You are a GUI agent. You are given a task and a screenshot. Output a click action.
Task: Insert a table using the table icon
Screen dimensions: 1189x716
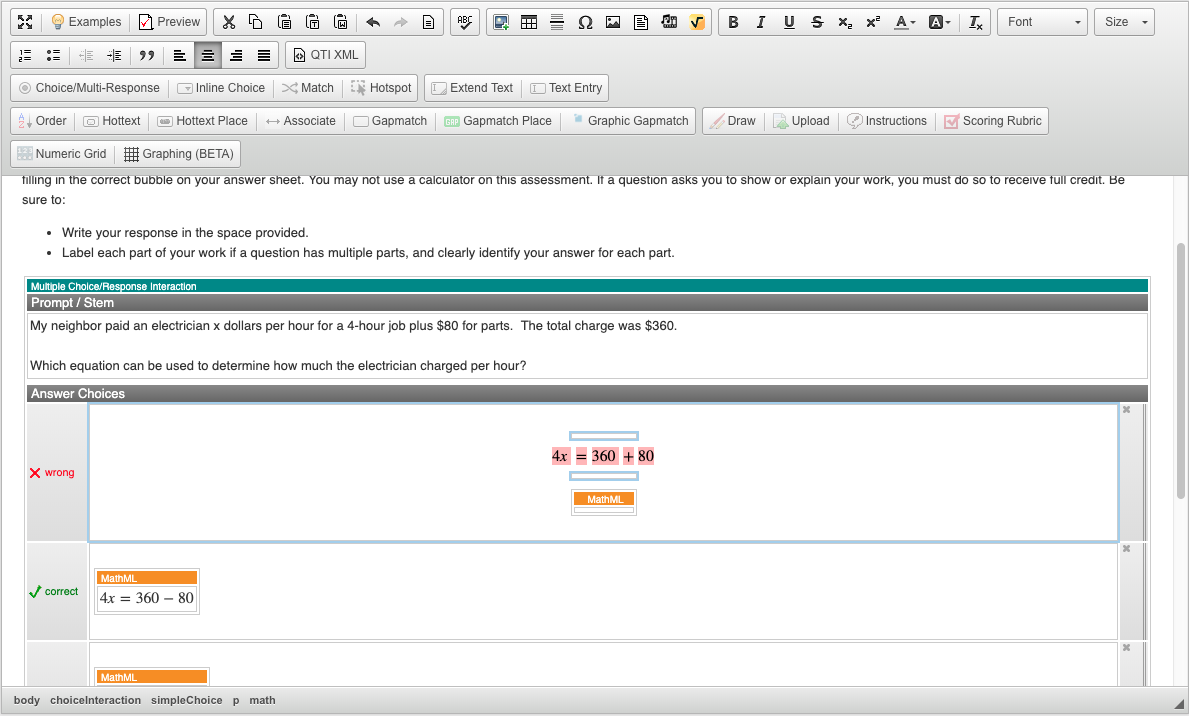[529, 22]
